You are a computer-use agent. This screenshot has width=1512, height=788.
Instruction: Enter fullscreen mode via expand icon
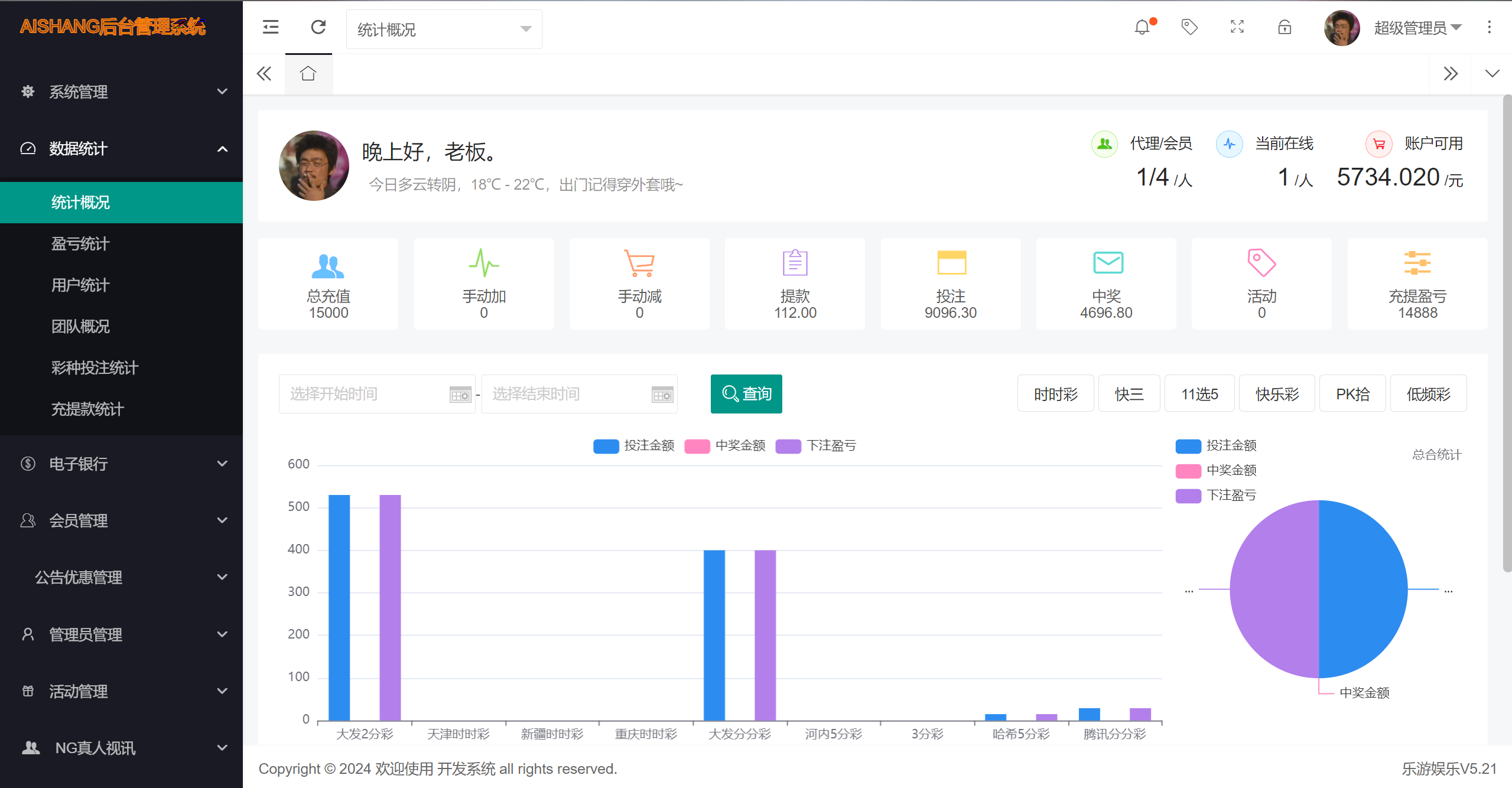click(x=1237, y=27)
